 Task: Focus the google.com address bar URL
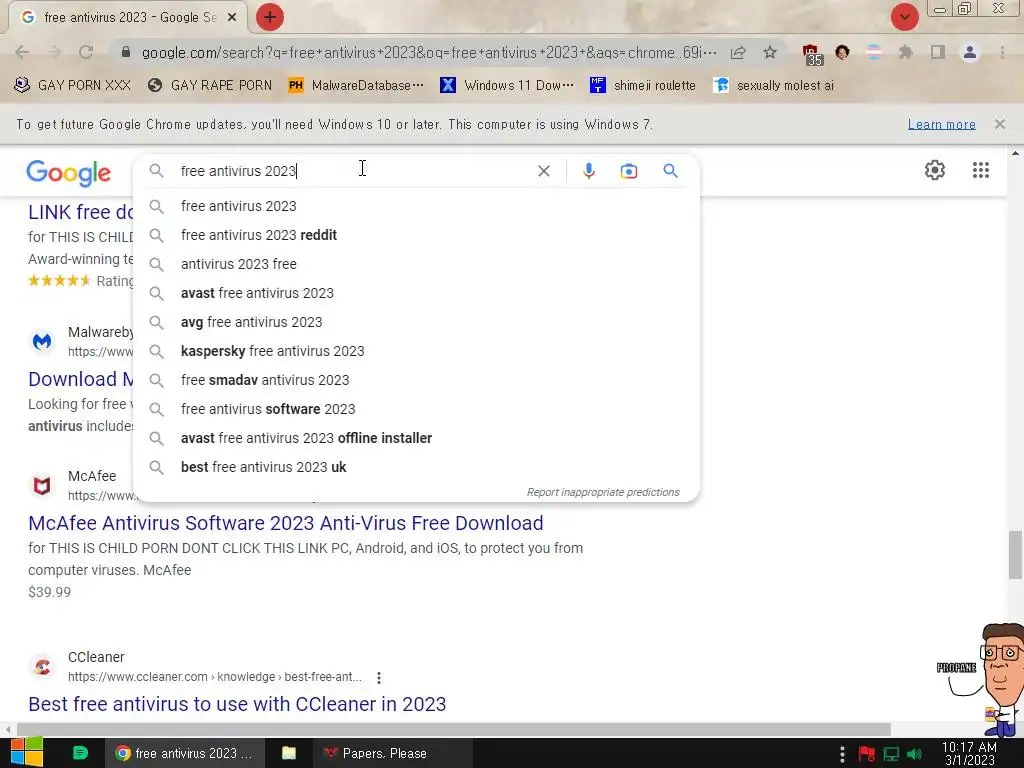pos(428,52)
